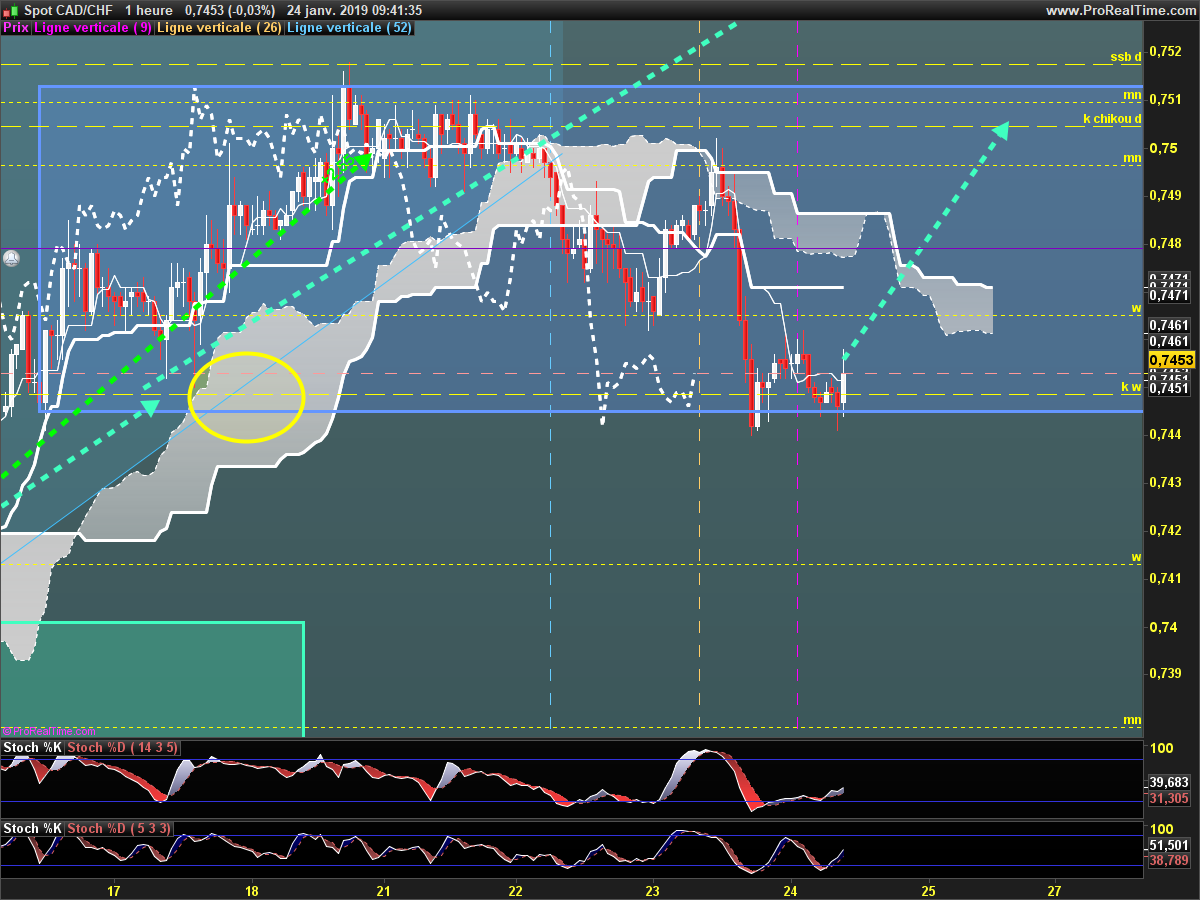Screen dimensions: 1200x900
Task: Click date 22 on the time axis
Action: coord(516,890)
